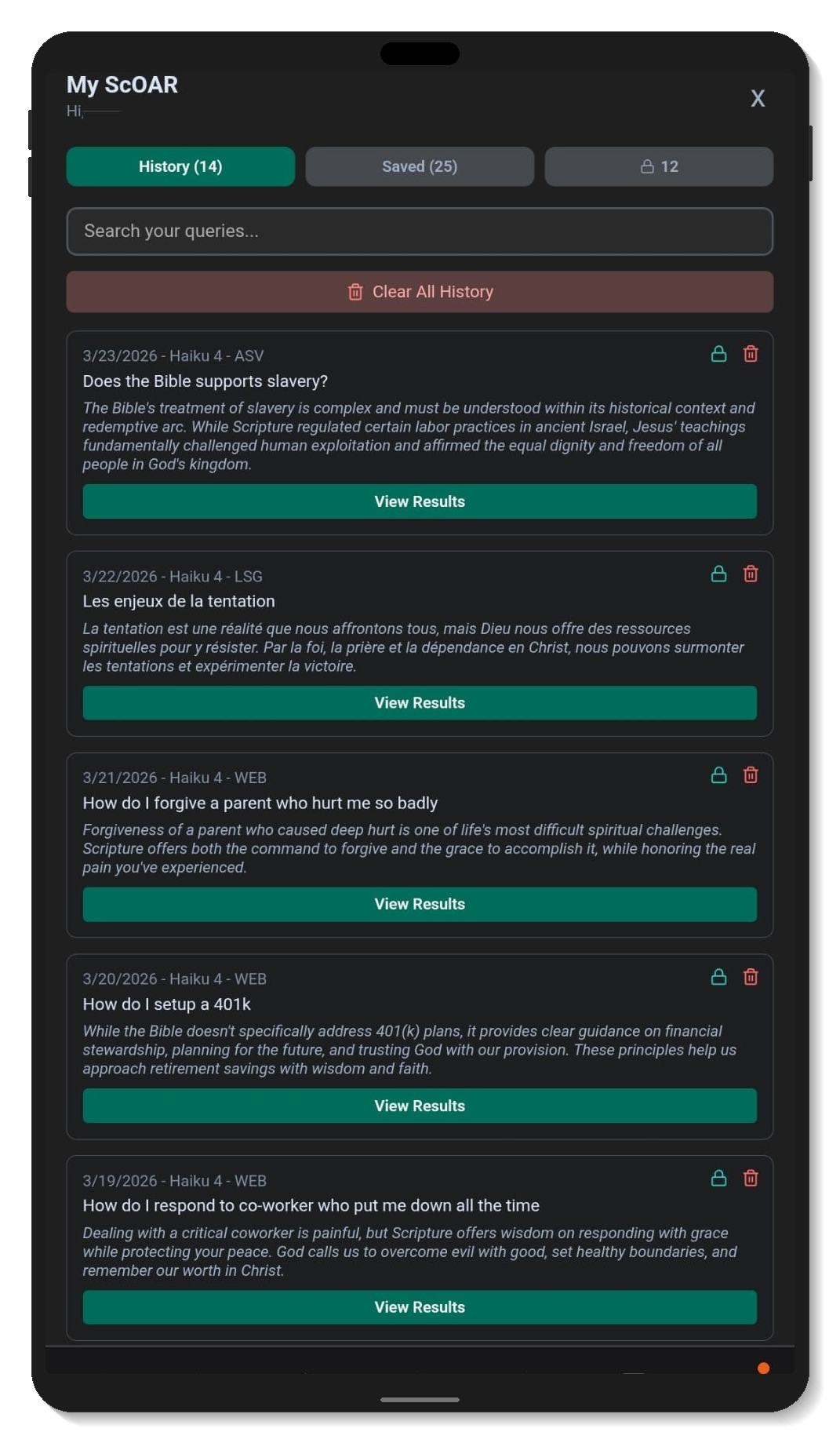Screen dimensions: 840x1443
Task: Lock the 'How do I setup a 401k' entry
Action: tap(718, 977)
